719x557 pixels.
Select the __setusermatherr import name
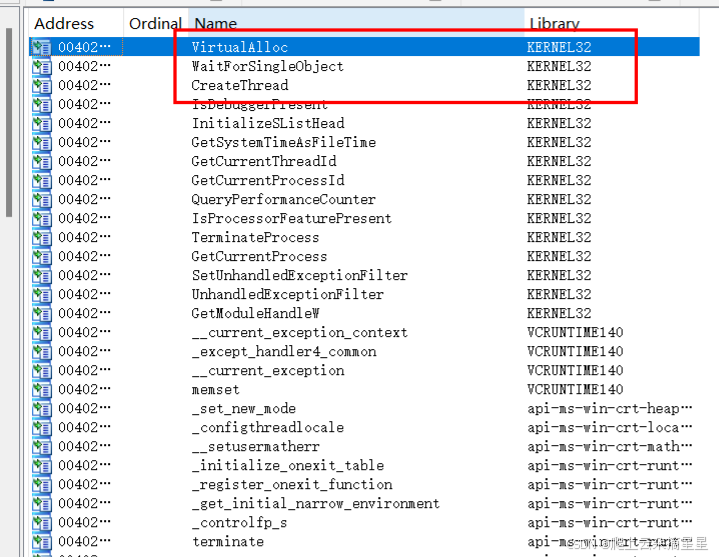pyautogui.click(x=256, y=447)
